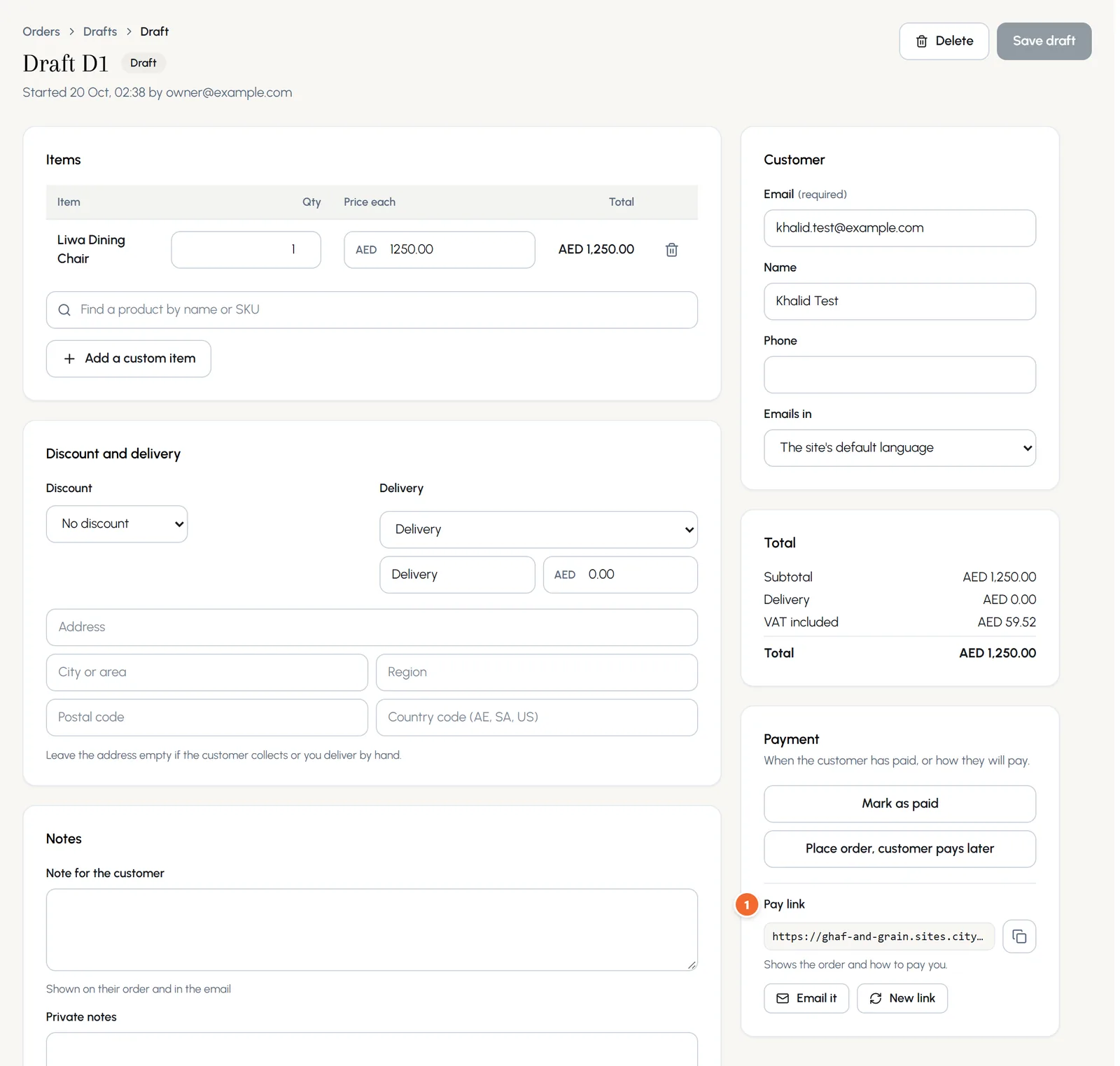The image size is (1120, 1066).
Task: Click the Note for the customer textarea
Action: (x=372, y=930)
